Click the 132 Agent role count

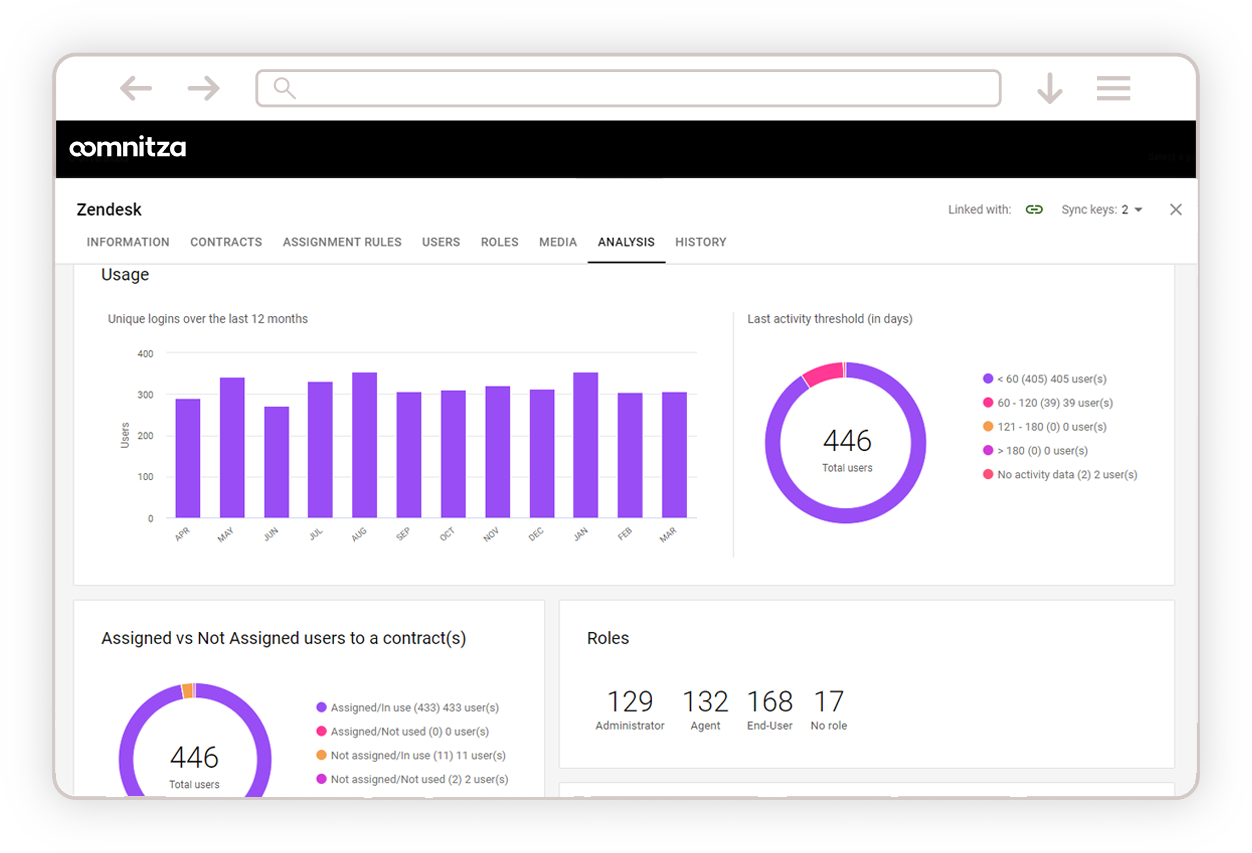pyautogui.click(x=705, y=710)
